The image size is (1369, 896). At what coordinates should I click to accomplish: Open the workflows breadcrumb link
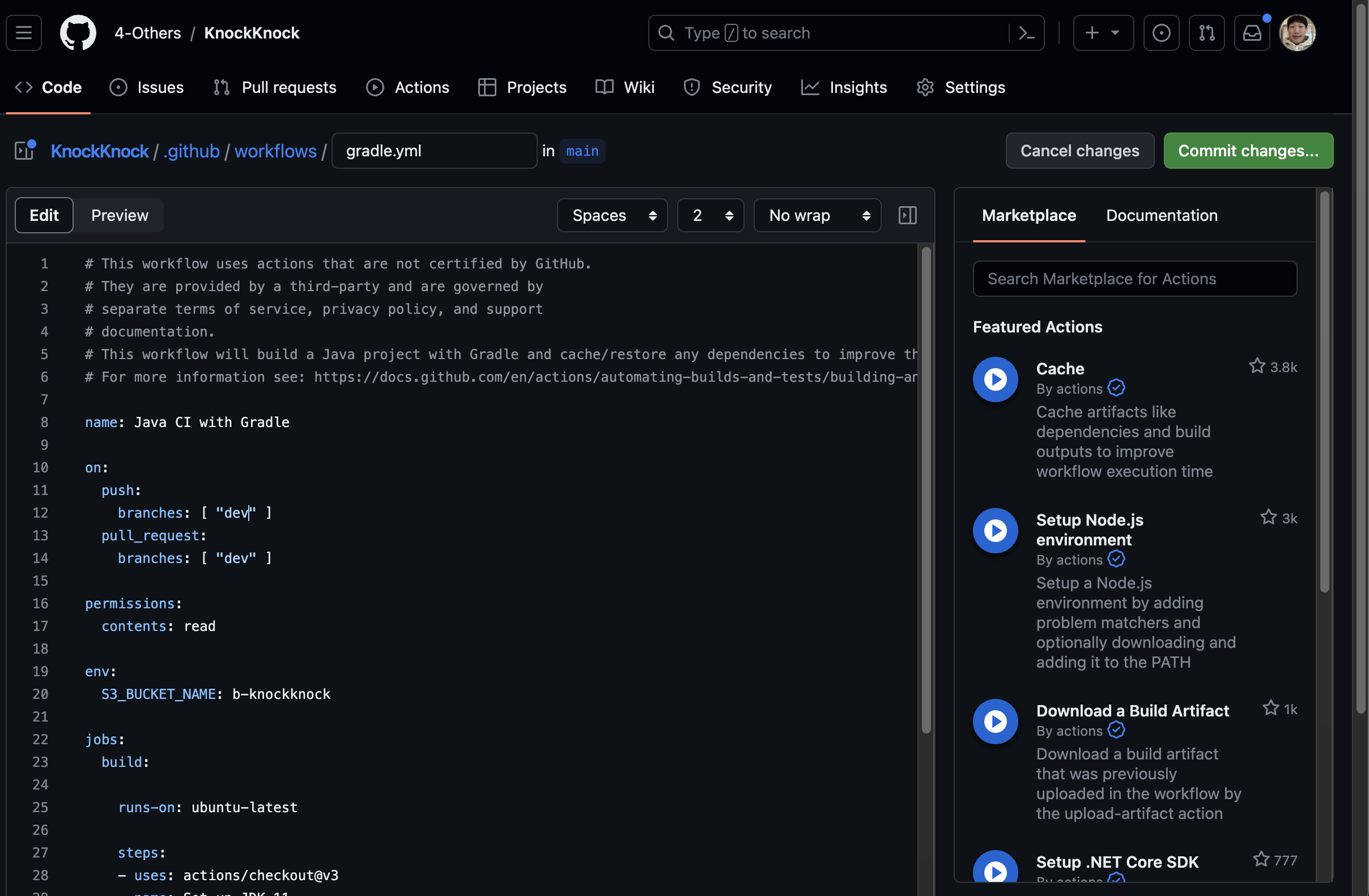275,151
